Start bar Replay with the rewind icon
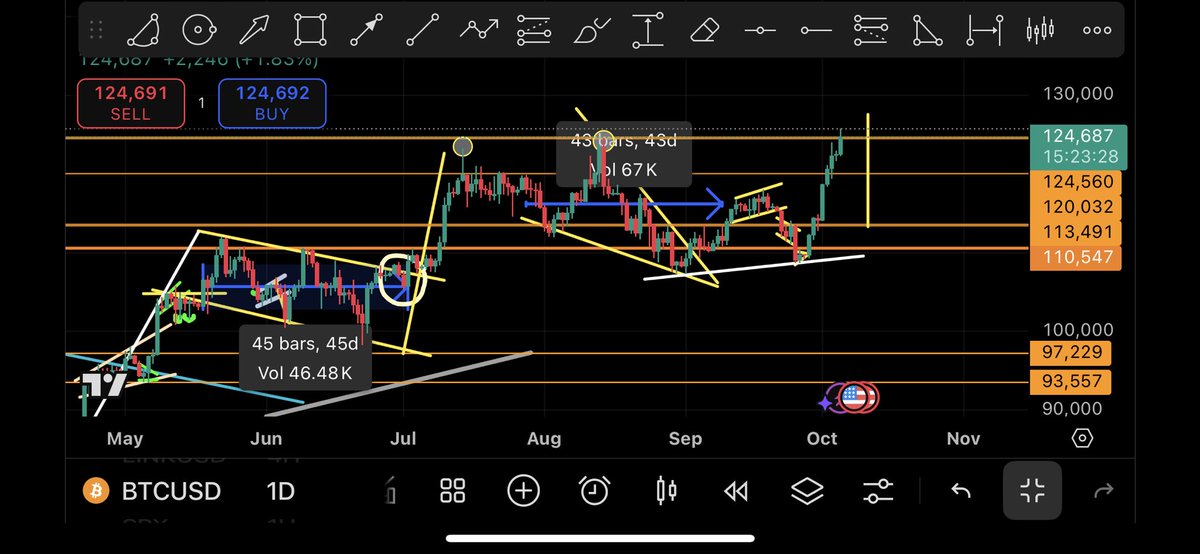 (x=736, y=491)
